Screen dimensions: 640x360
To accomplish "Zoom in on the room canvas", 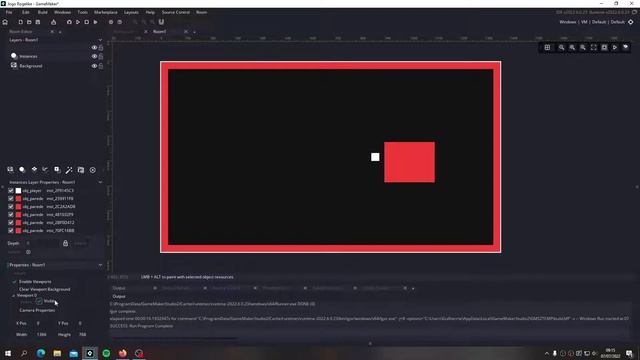I will 572,48.
